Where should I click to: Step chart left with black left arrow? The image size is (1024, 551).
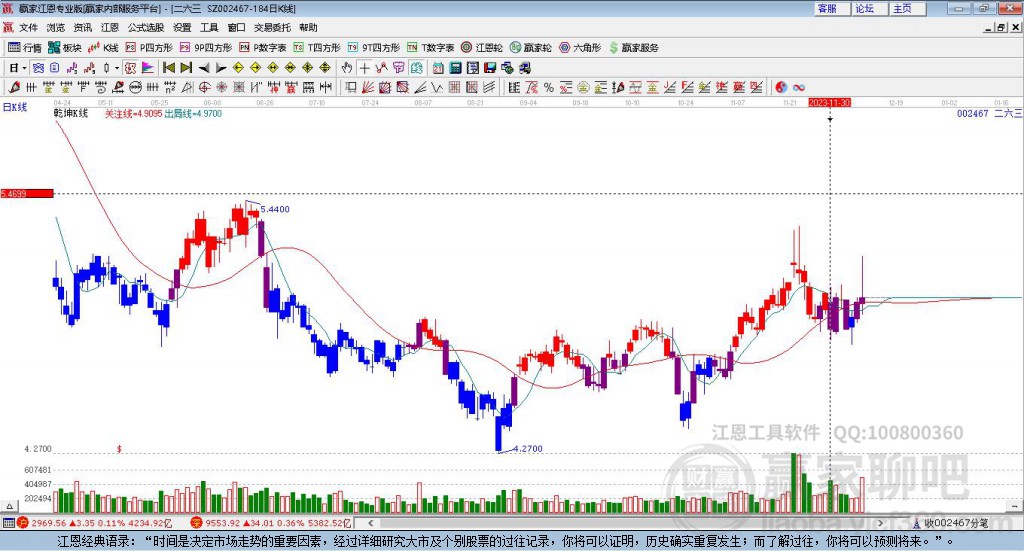tap(204, 68)
